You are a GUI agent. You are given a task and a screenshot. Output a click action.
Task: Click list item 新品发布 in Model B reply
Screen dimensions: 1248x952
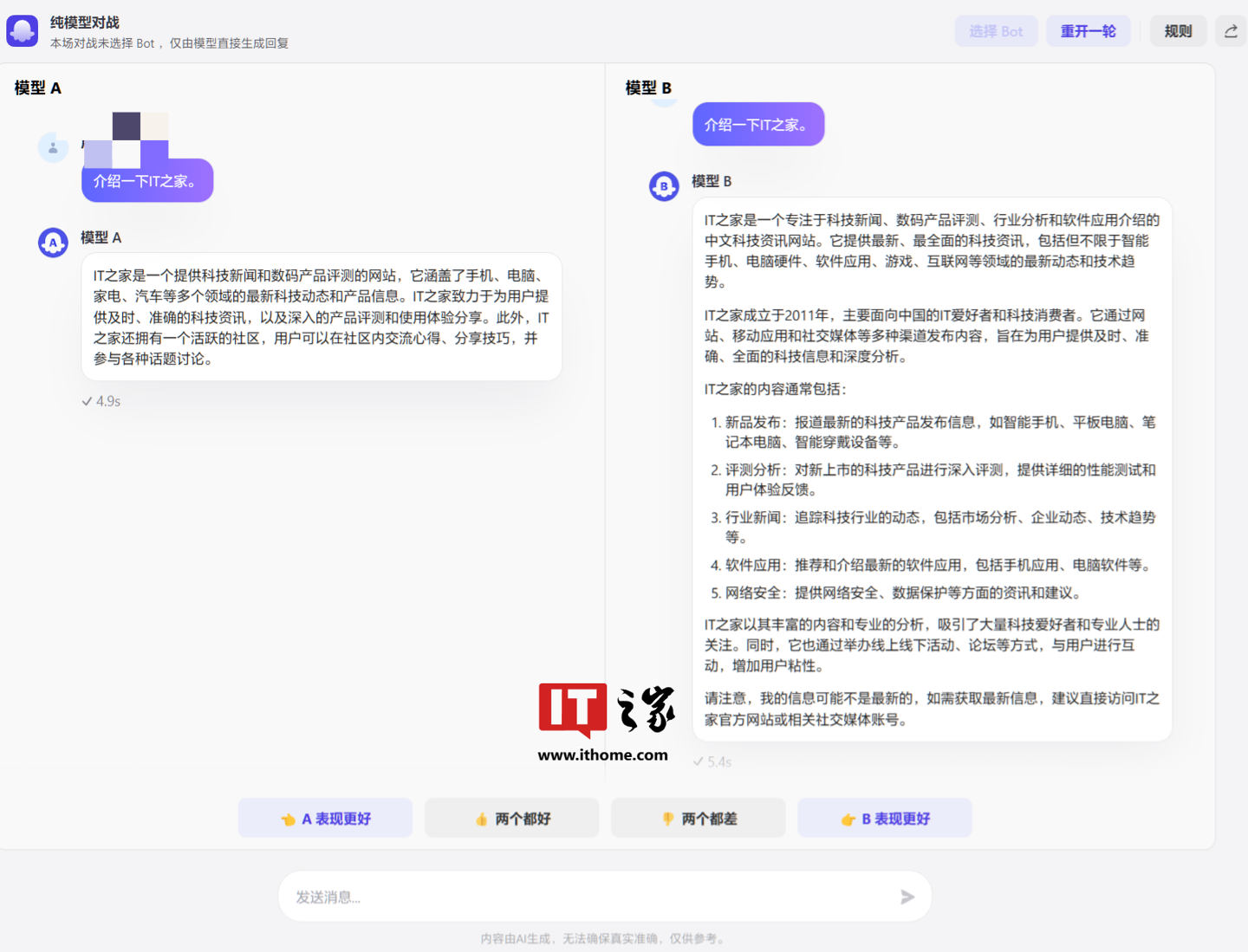pyautogui.click(x=933, y=432)
